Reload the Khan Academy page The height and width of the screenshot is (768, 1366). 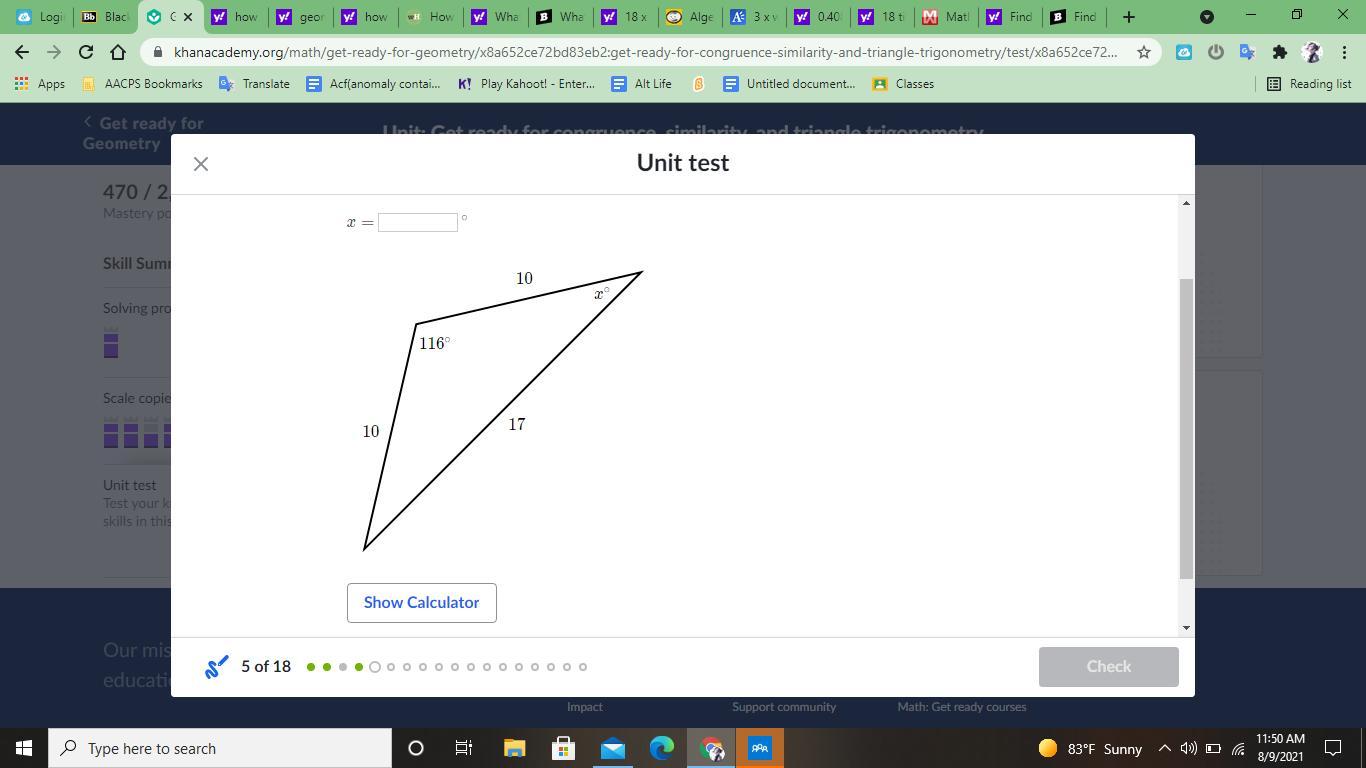coord(86,52)
